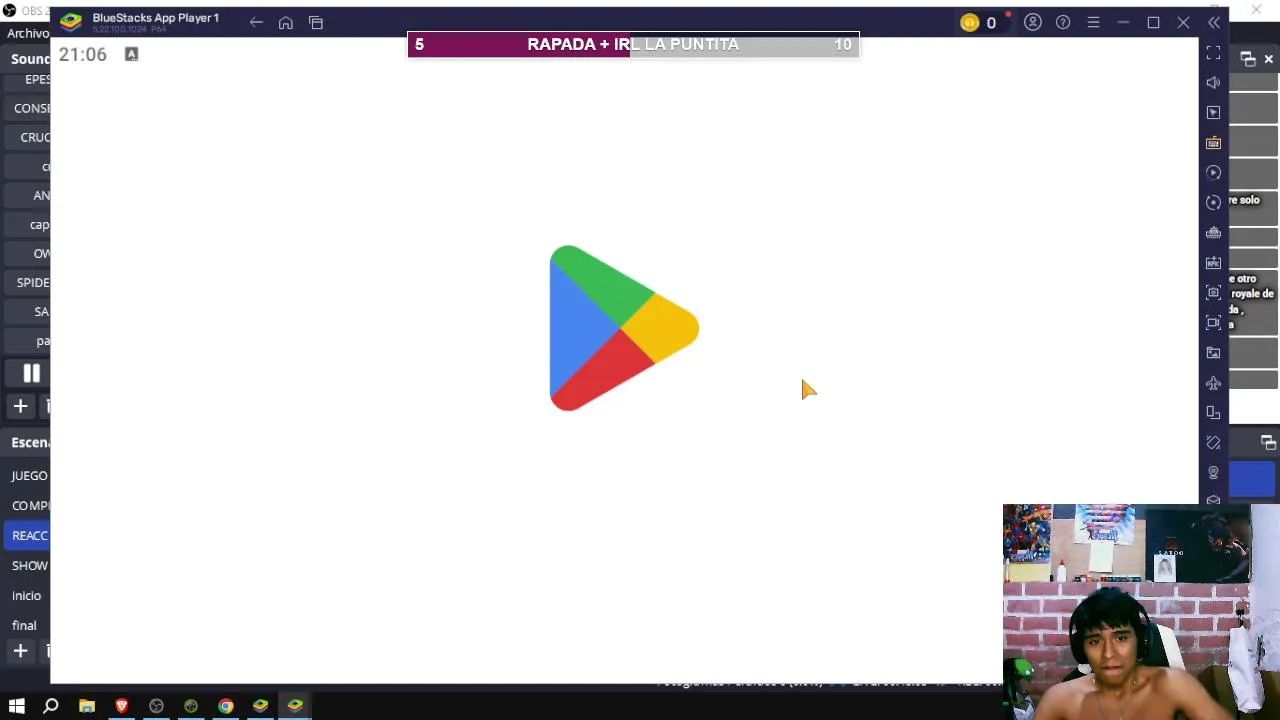Toggle mouse cursor lock in BlueStacks
The height and width of the screenshot is (720, 1280).
(1214, 112)
